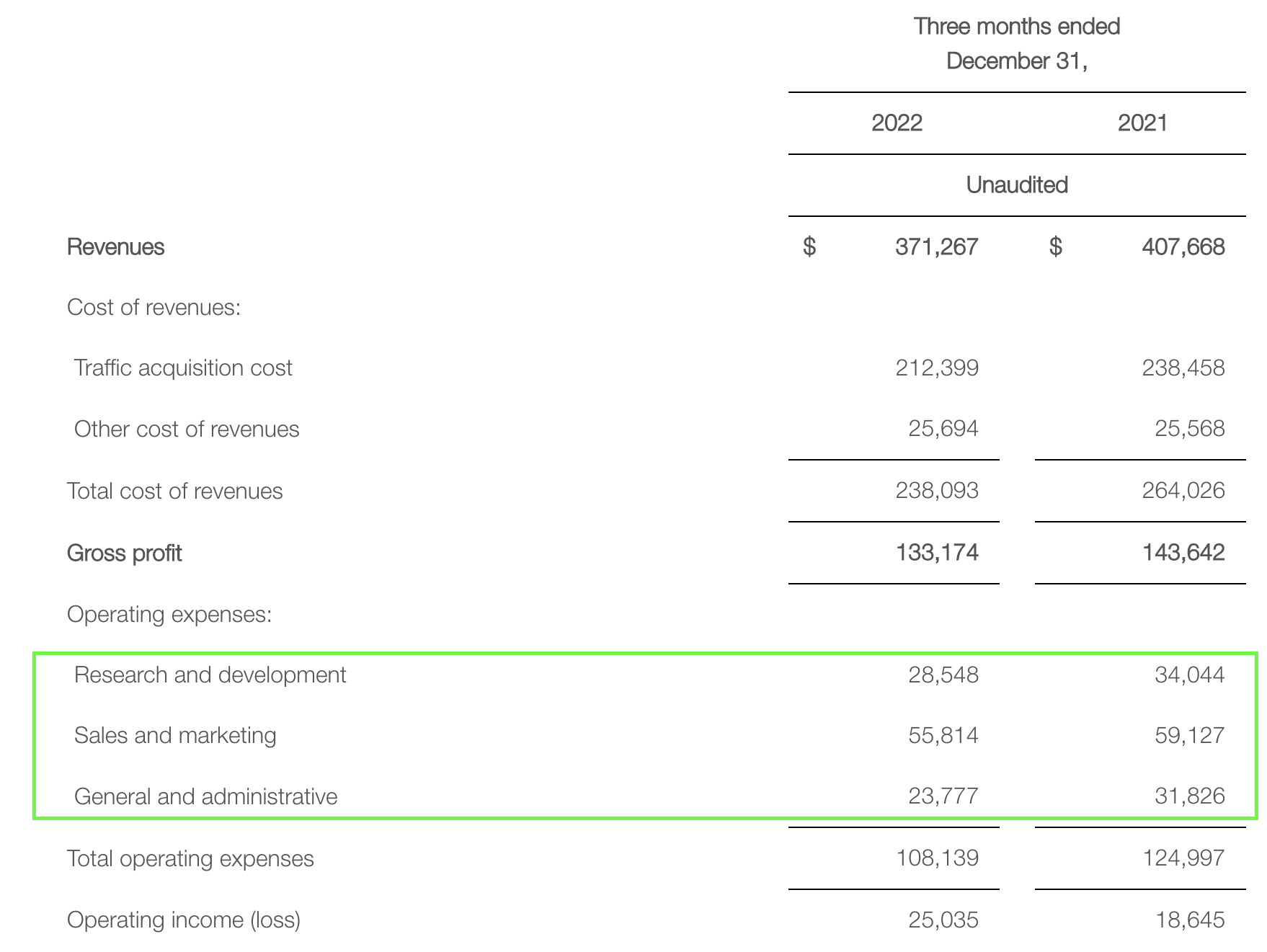Click the 'Total operating expenses' label

[190, 859]
